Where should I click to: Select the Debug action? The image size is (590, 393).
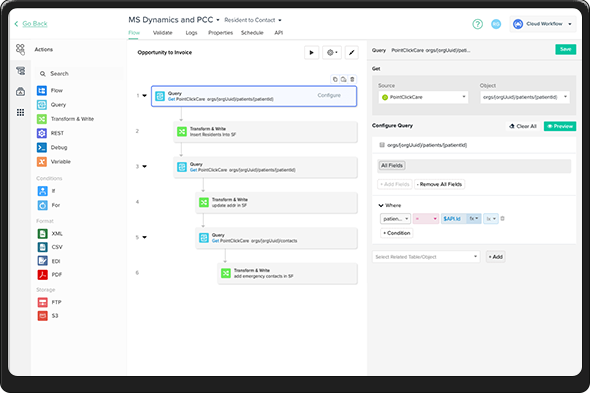coord(52,147)
